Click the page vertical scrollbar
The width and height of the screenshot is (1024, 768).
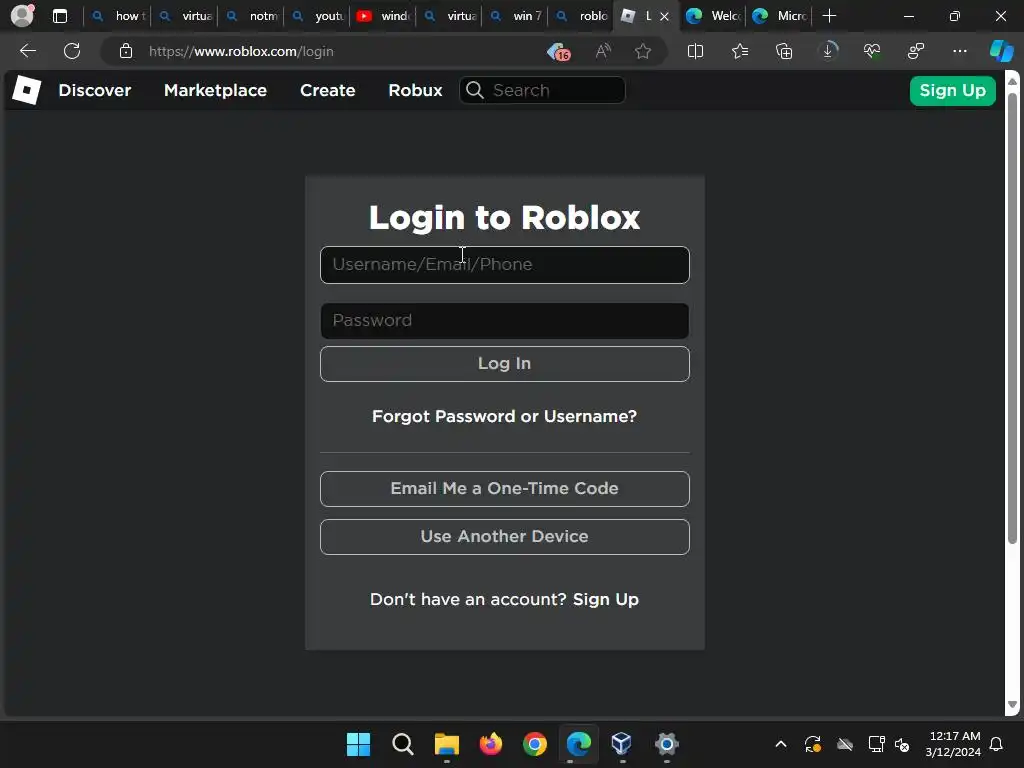[x=1012, y=318]
